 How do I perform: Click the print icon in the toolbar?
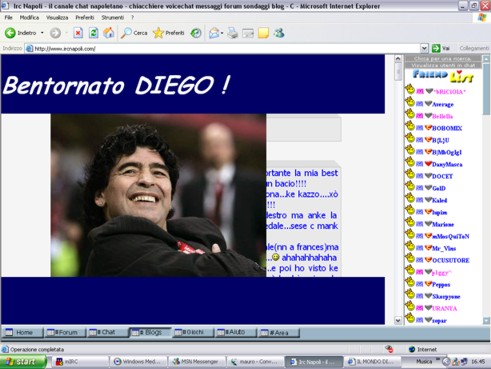tap(233, 33)
